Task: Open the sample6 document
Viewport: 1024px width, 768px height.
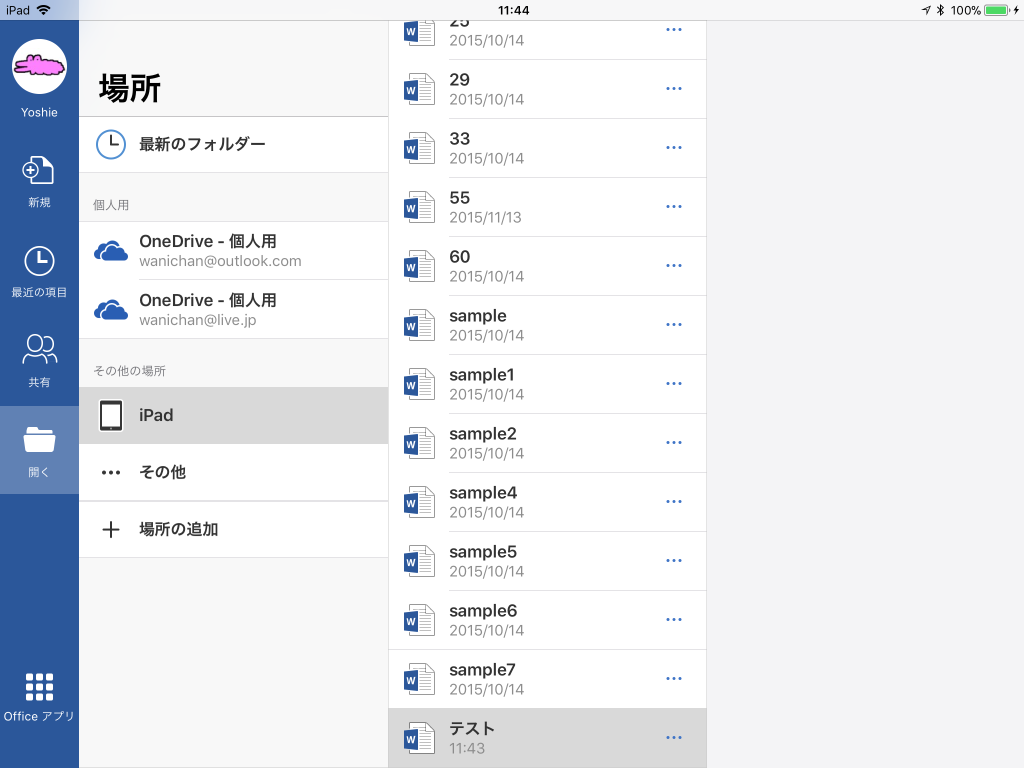Action: point(547,620)
